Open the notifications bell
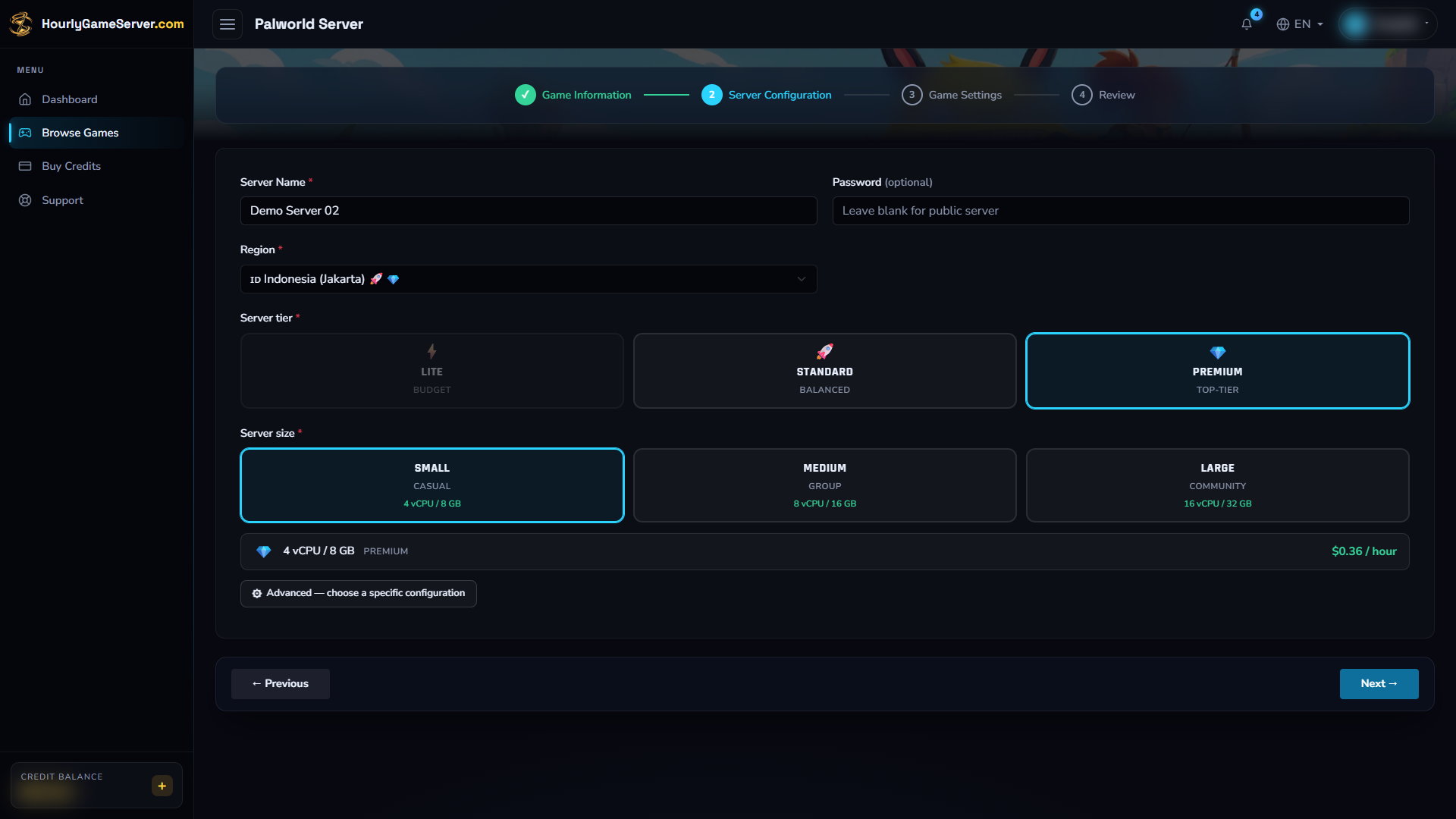Screen dimensions: 1456x819 click(x=1246, y=24)
